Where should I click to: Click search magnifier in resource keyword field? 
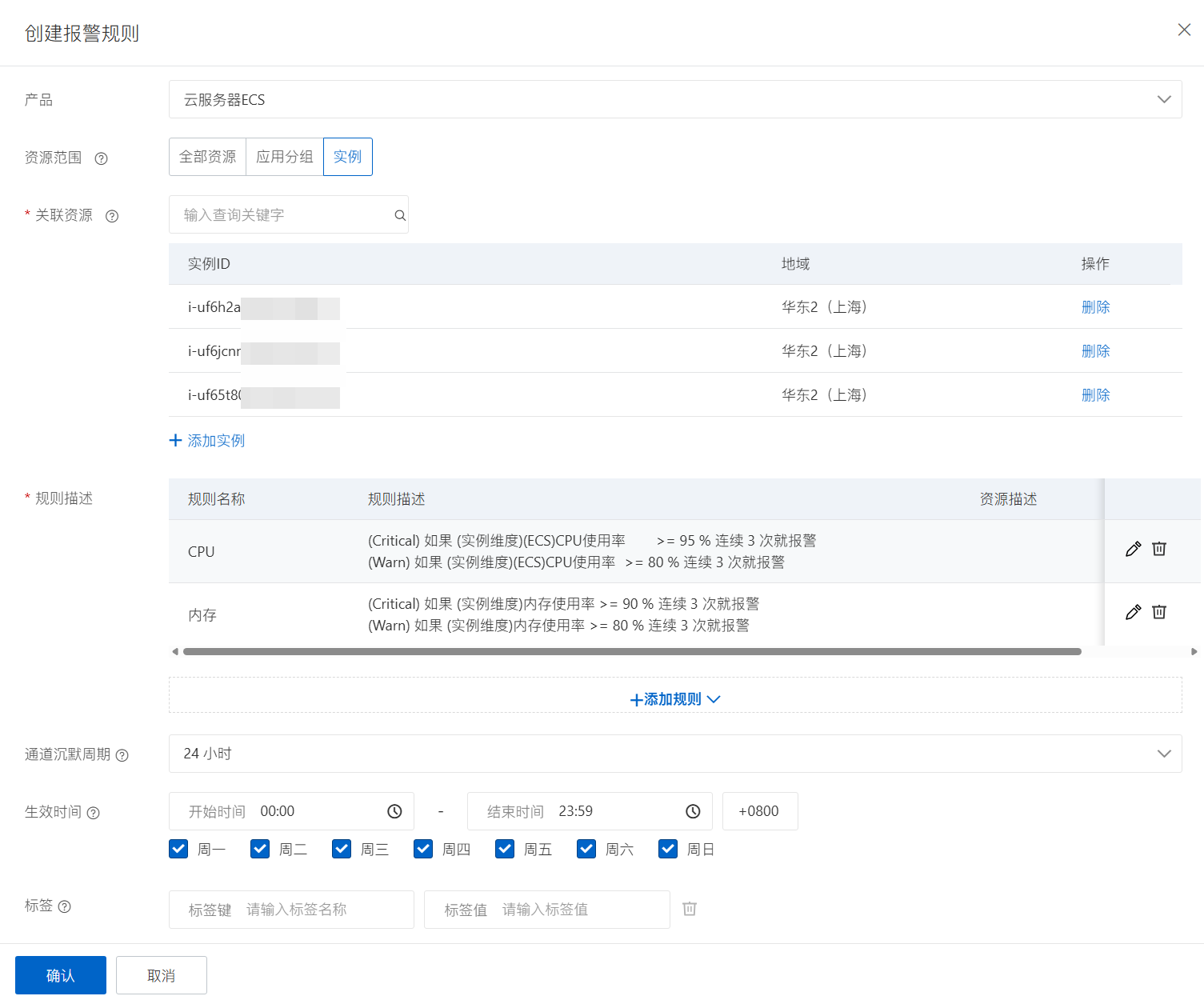[x=400, y=215]
